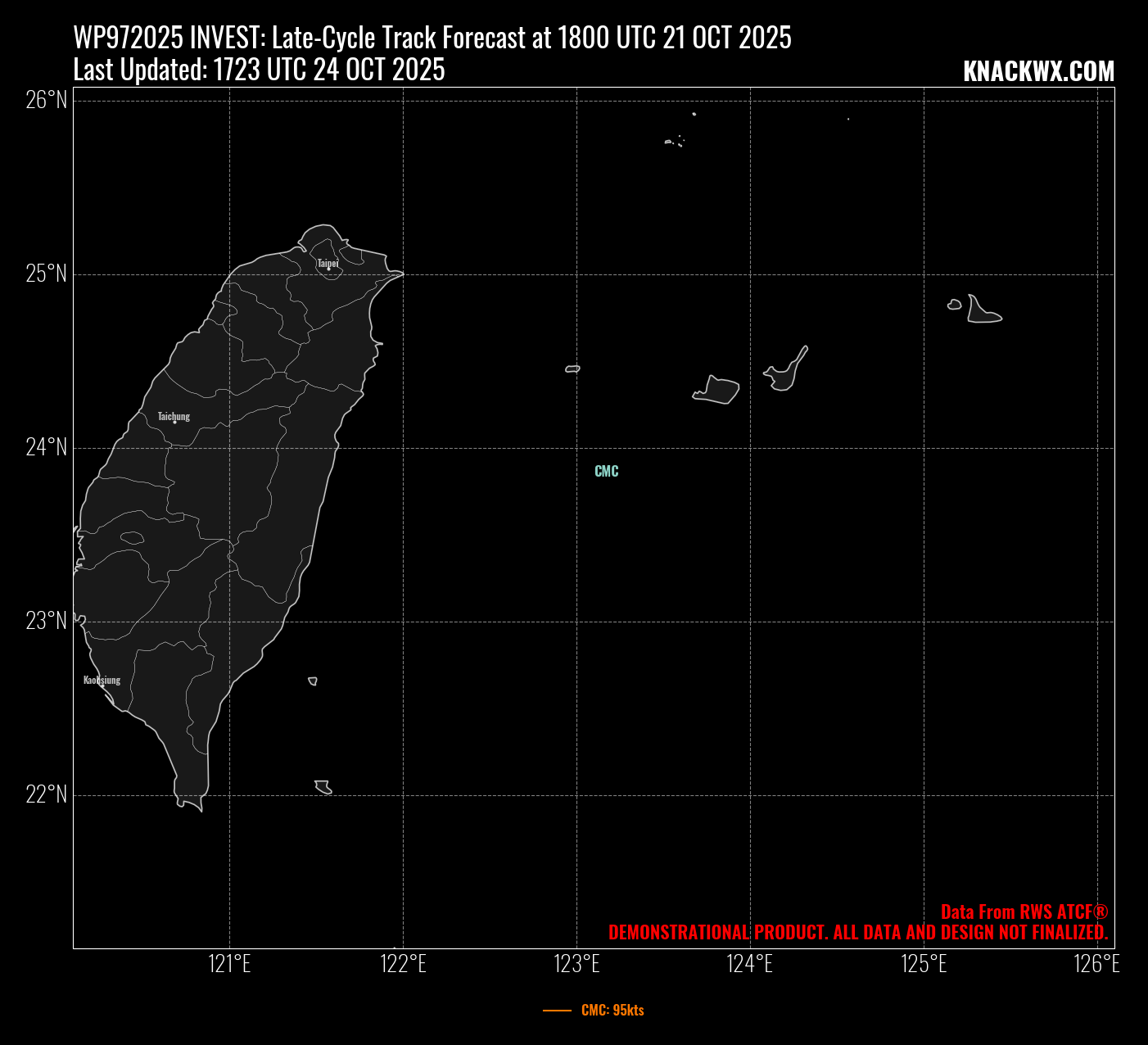This screenshot has width=1148, height=1045.
Task: Select the Kaohsiung city label
Action: coord(102,680)
